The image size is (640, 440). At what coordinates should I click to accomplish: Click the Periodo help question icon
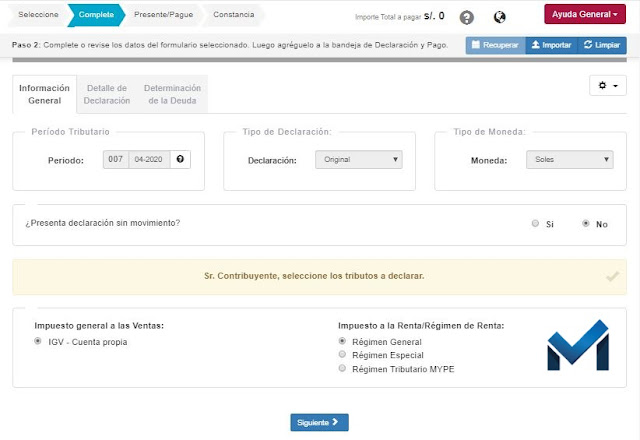(x=180, y=159)
